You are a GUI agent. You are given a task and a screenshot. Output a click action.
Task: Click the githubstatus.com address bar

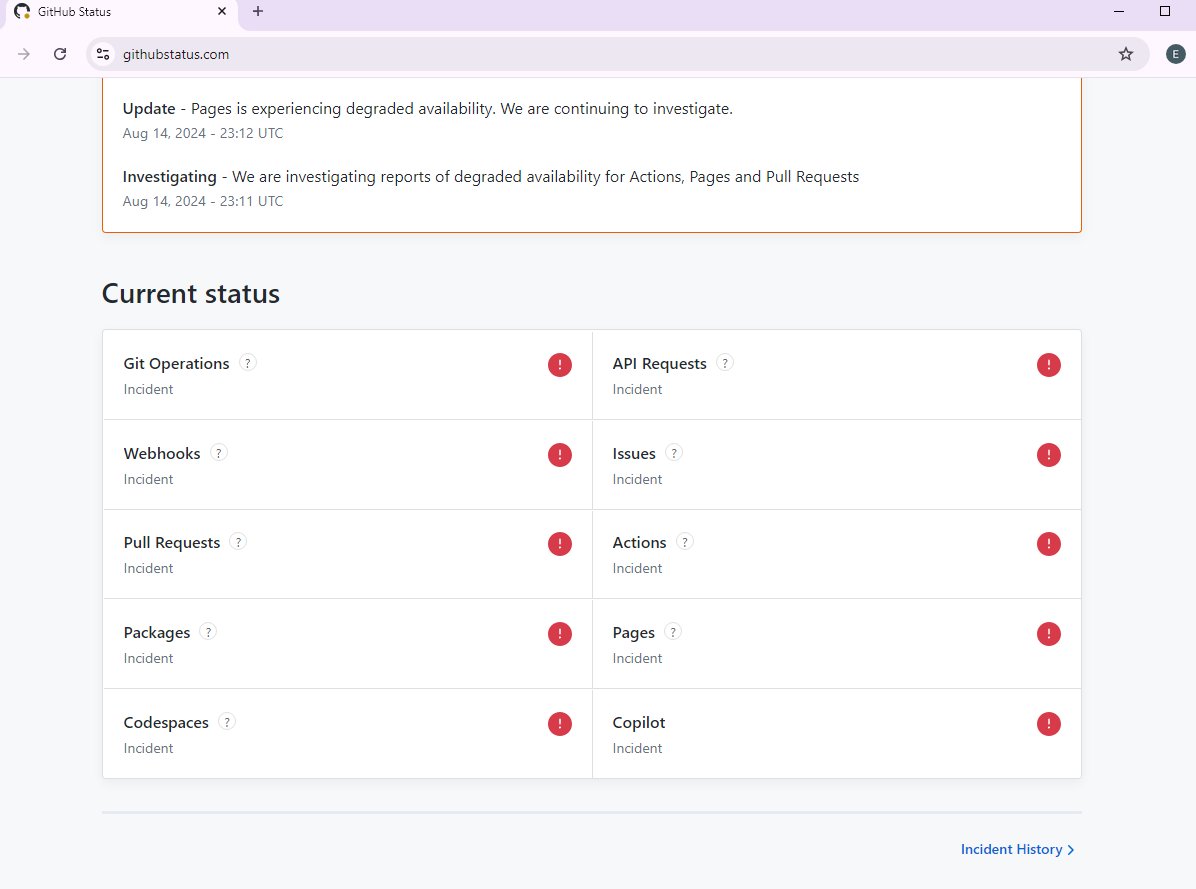[x=618, y=54]
